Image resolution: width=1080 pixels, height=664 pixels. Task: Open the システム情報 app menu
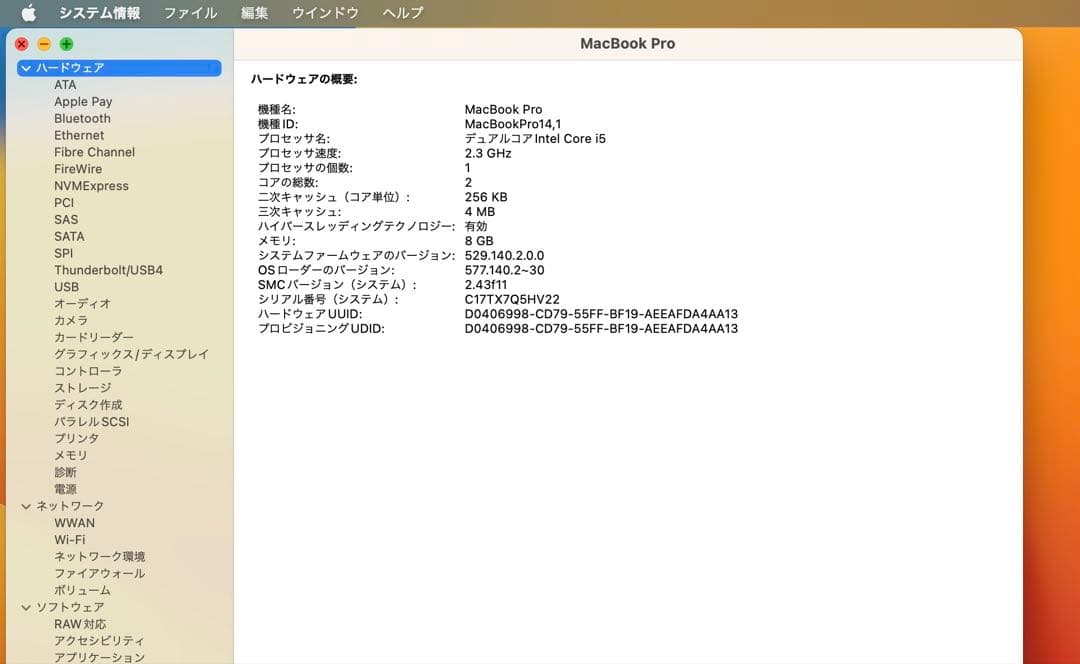coord(99,13)
